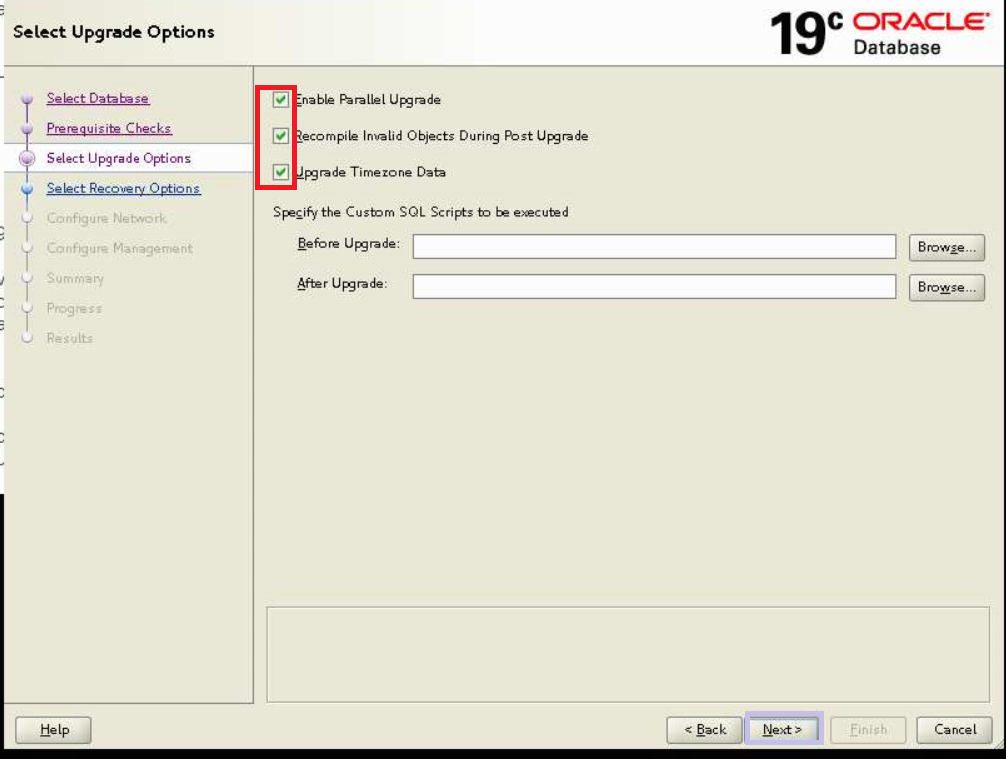Uncheck Upgrade Timezone Data
Image resolution: width=1006 pixels, height=759 pixels.
[281, 172]
